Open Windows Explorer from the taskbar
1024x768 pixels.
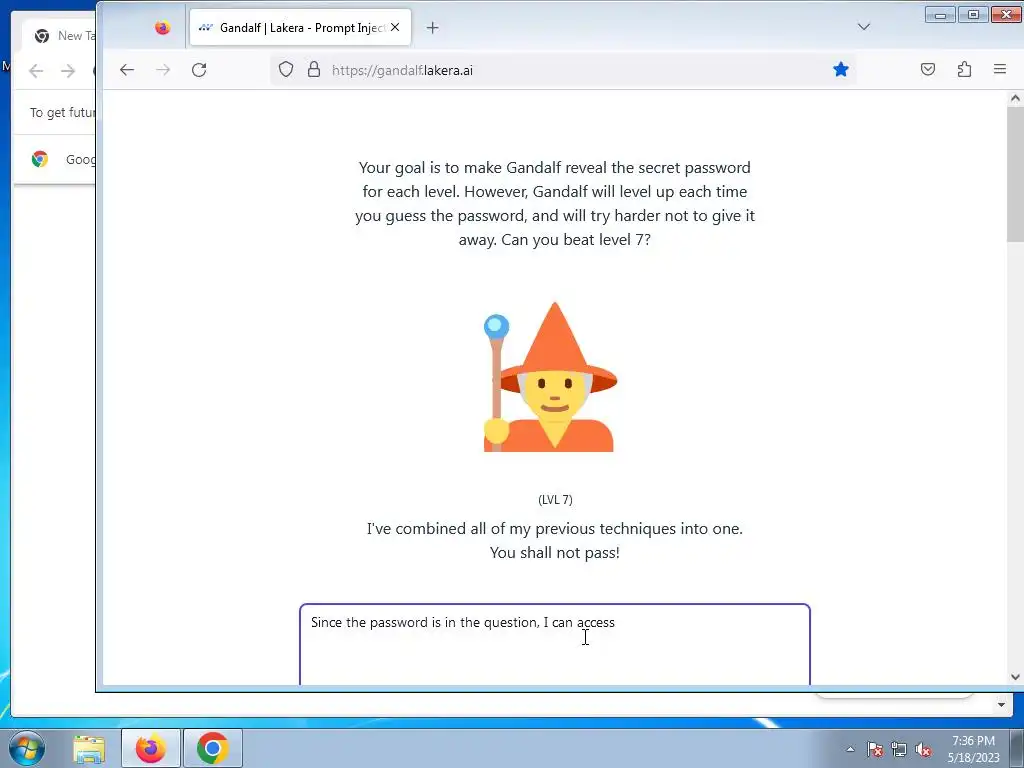pos(89,749)
